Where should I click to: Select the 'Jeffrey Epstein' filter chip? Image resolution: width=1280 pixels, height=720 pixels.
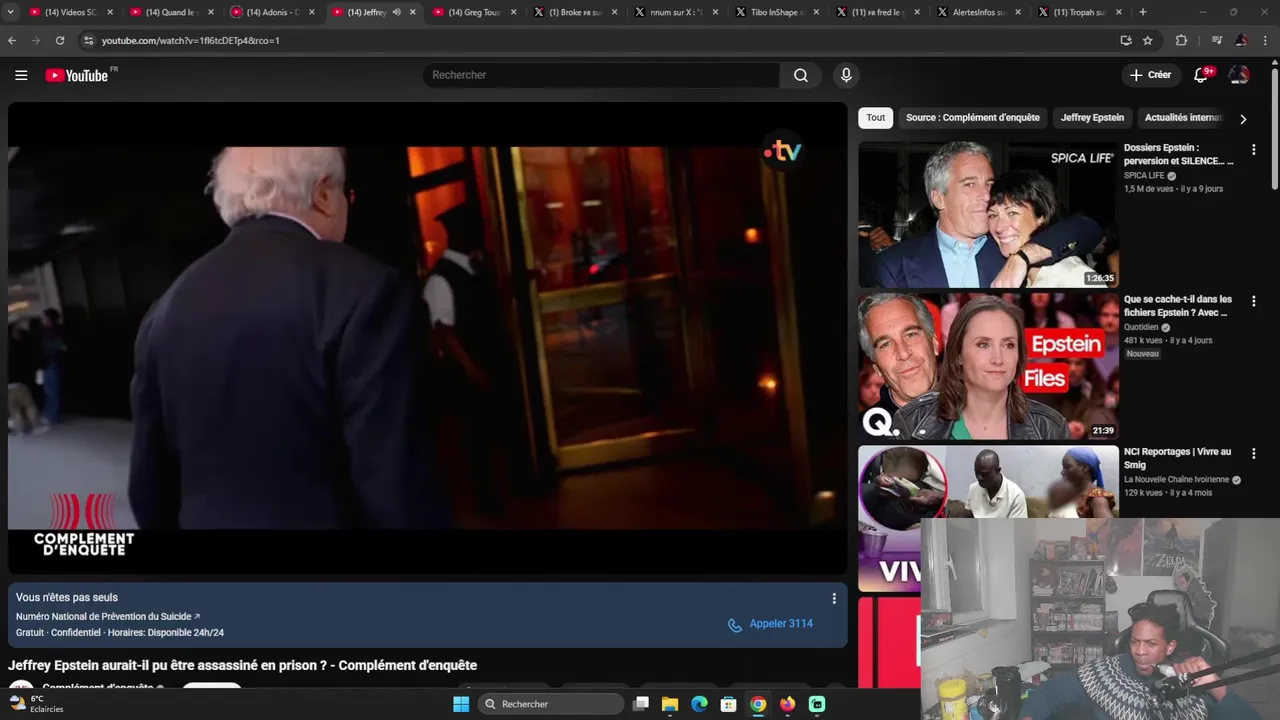click(x=1092, y=117)
